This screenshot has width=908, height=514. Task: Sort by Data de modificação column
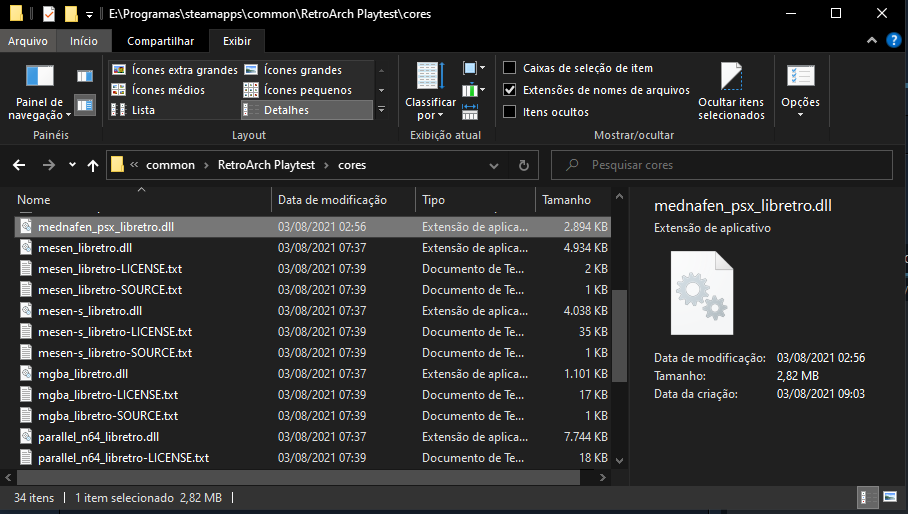[344, 200]
